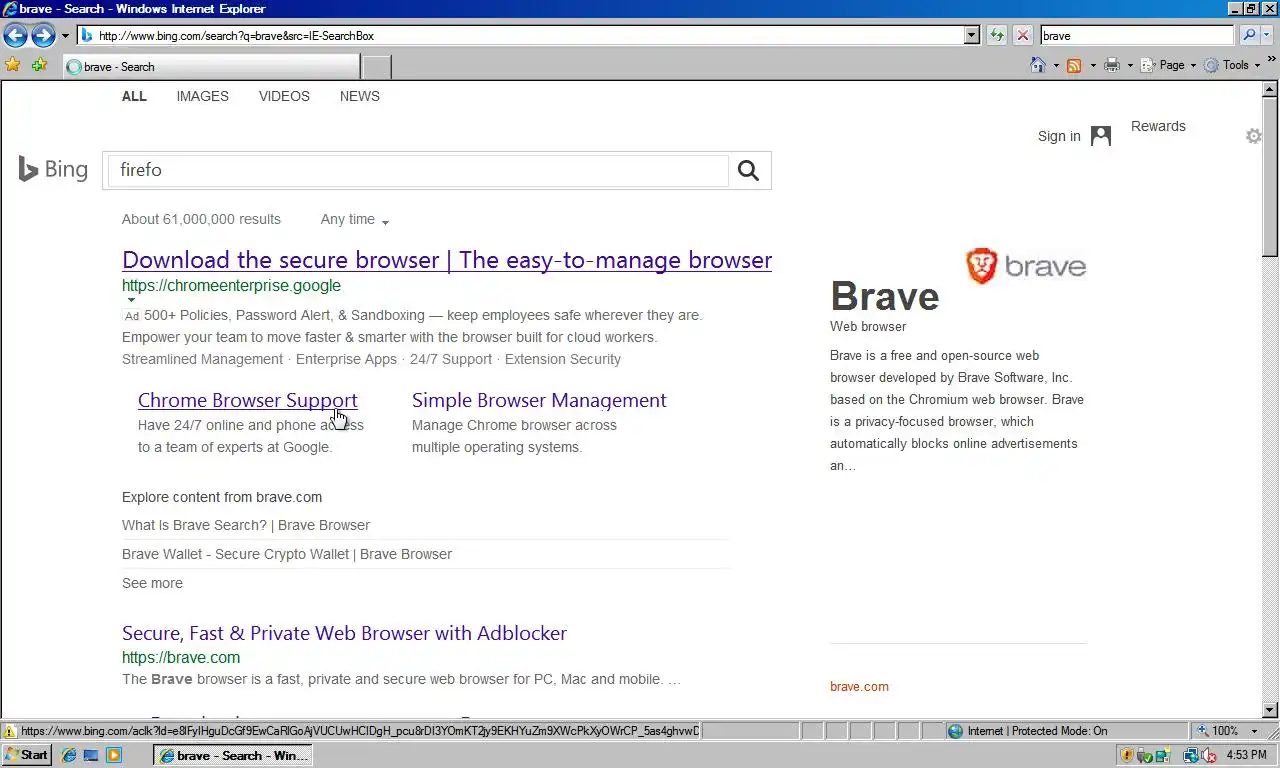Click the address bar URL field

click(x=520, y=36)
